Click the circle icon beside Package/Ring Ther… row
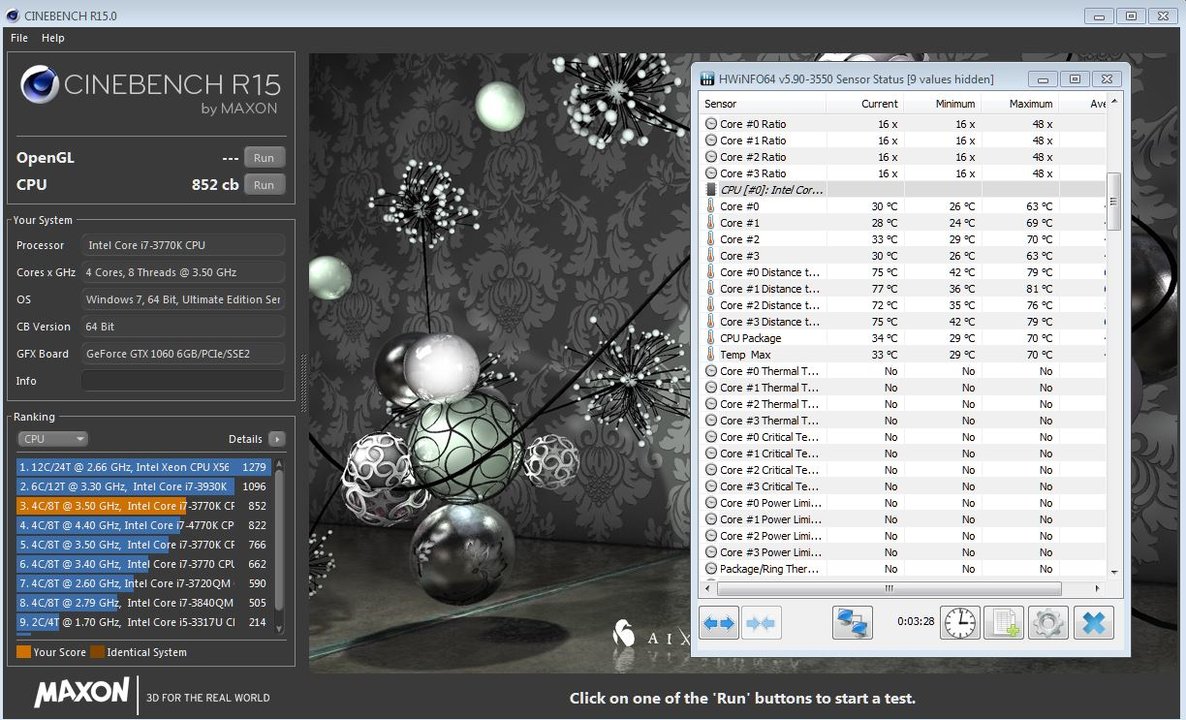This screenshot has height=720, width=1186. pyautogui.click(x=711, y=569)
